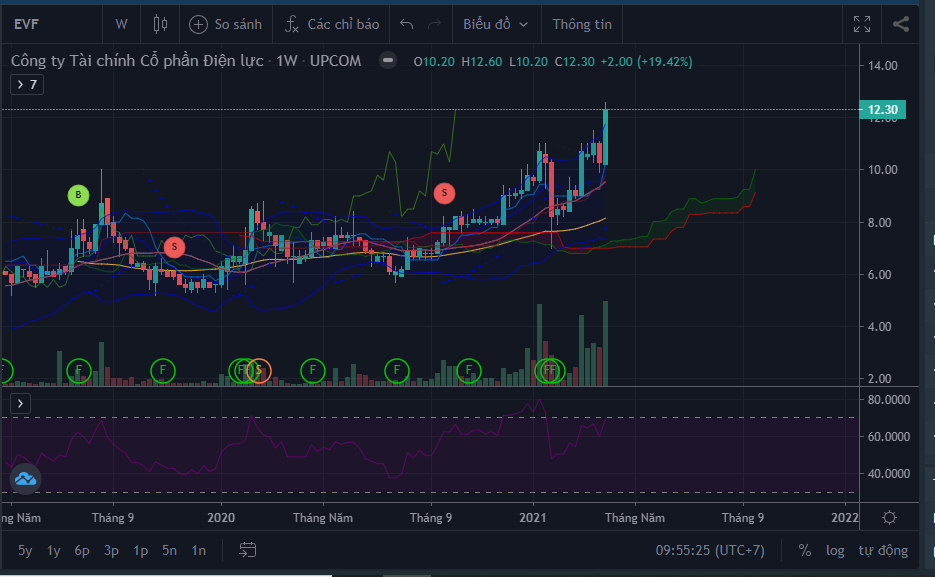Open the candlestick chart style selector
The image size is (935, 577).
(161, 24)
